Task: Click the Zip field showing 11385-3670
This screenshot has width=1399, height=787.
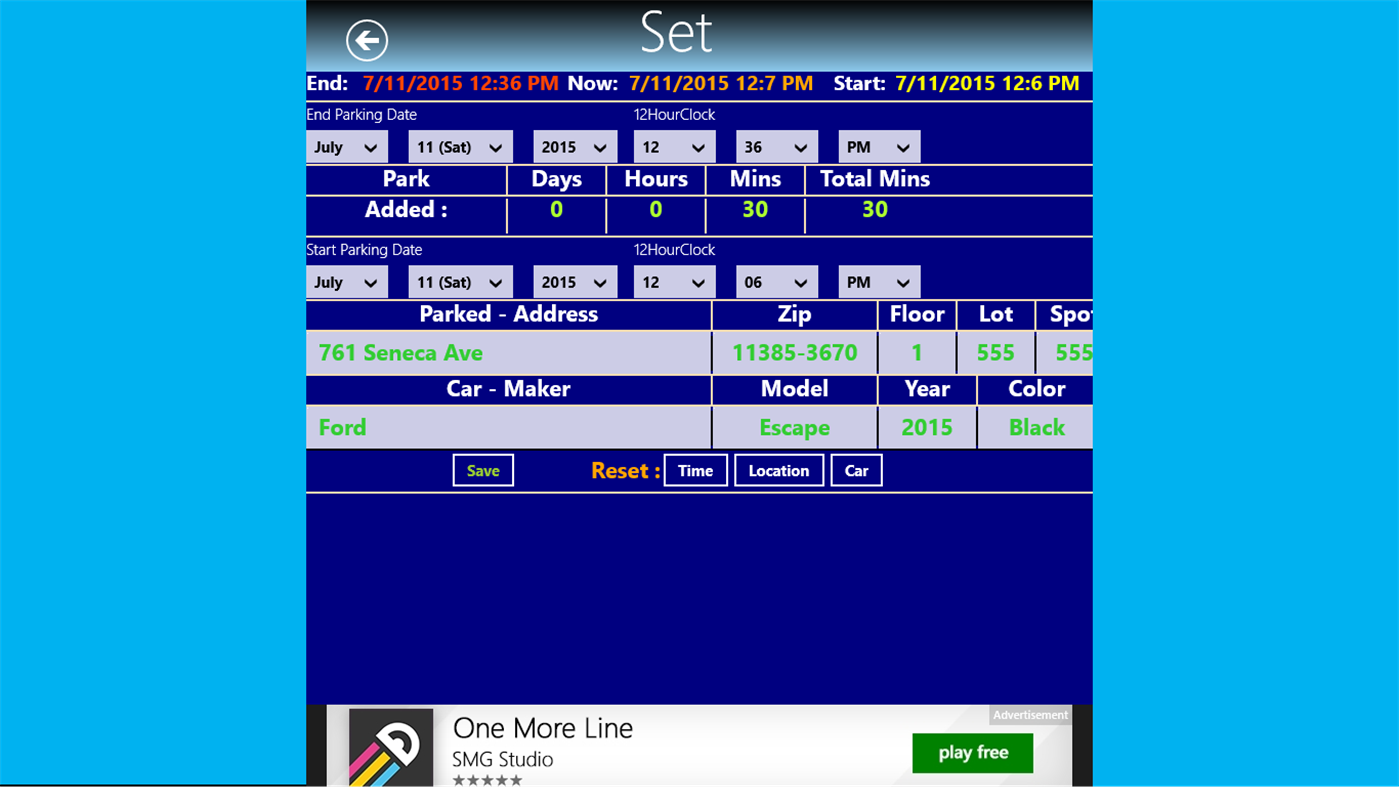Action: (794, 352)
